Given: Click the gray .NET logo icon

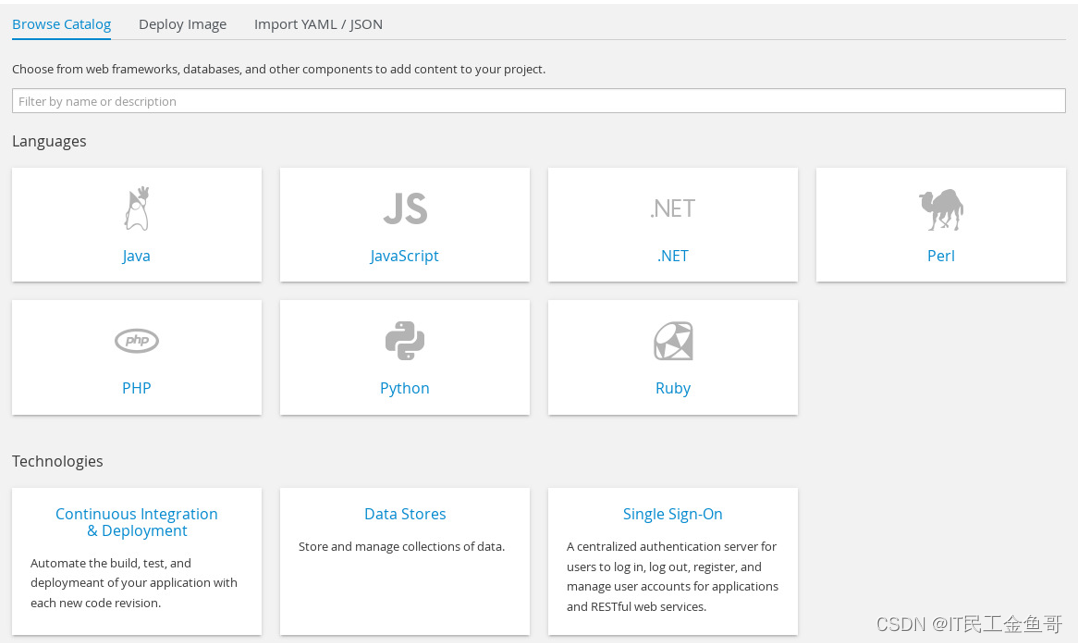Looking at the screenshot, I should click(x=672, y=208).
